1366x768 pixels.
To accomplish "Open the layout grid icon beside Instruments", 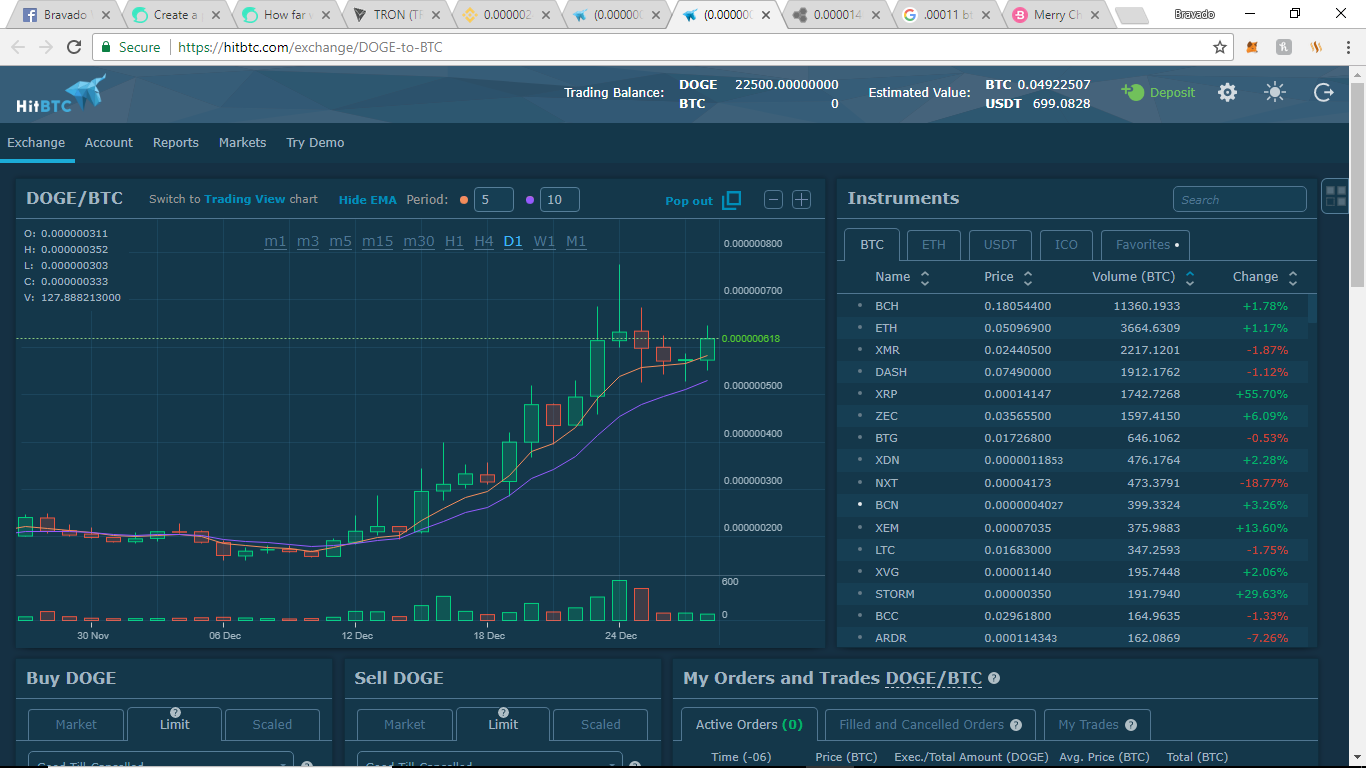I will (x=1335, y=195).
